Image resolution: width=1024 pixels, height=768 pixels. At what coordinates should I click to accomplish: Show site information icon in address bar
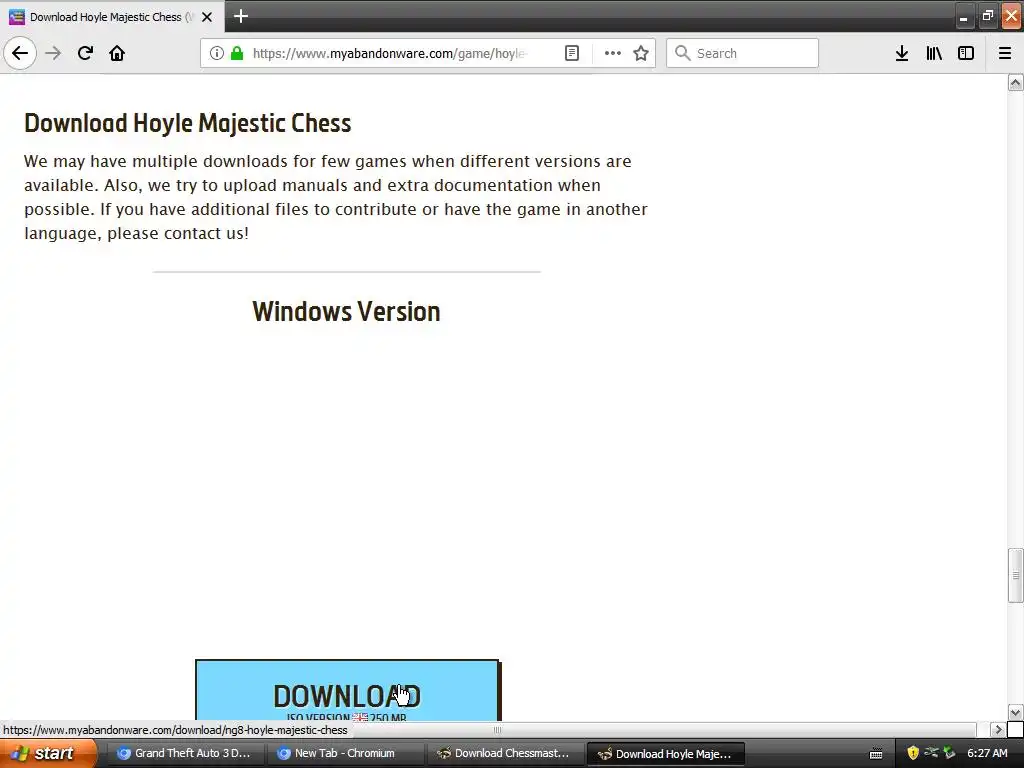tap(216, 53)
